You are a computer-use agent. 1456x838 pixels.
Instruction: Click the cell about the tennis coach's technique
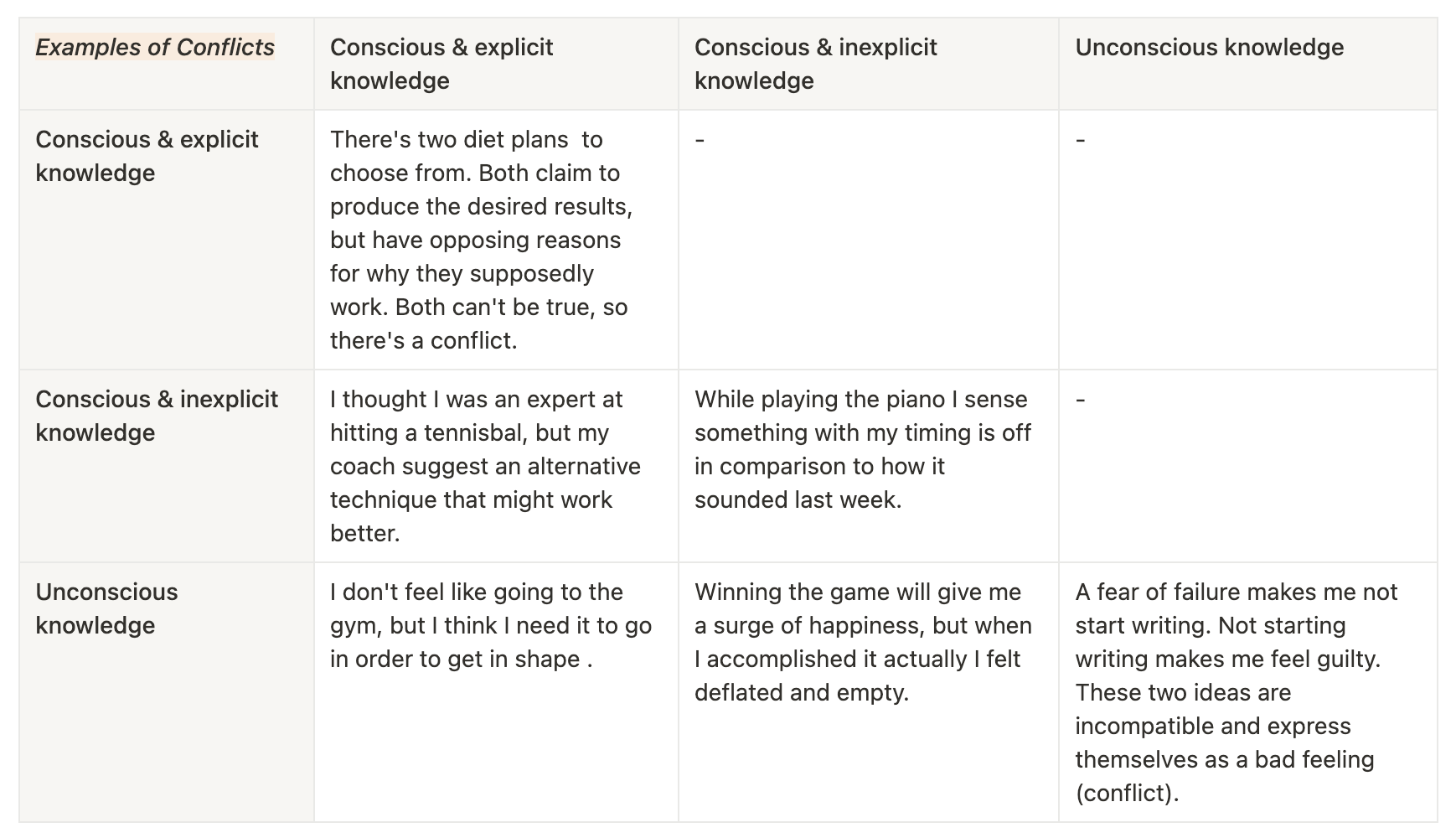click(x=485, y=466)
